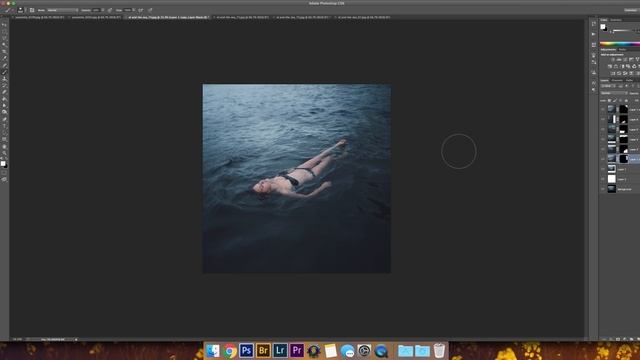Select the Crop tool
Image resolution: width=640 pixels, height=360 pixels.
pos(4,51)
